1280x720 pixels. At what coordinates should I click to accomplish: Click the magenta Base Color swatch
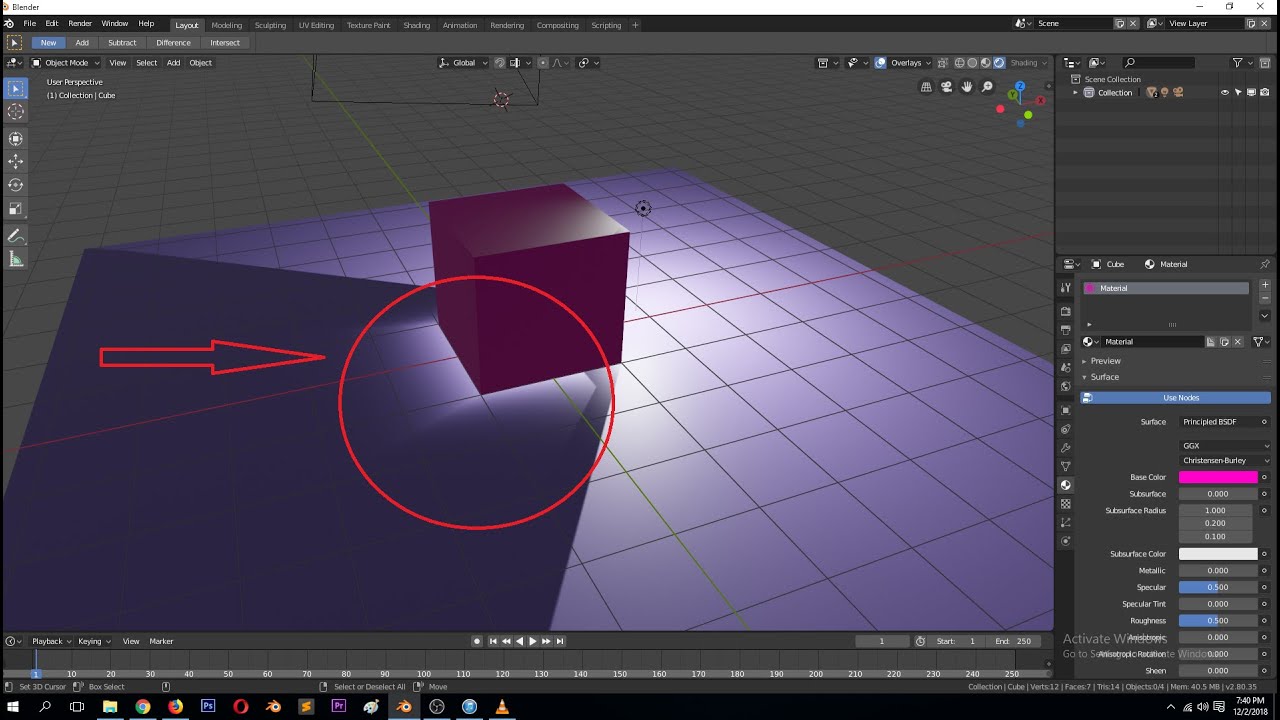(1218, 477)
